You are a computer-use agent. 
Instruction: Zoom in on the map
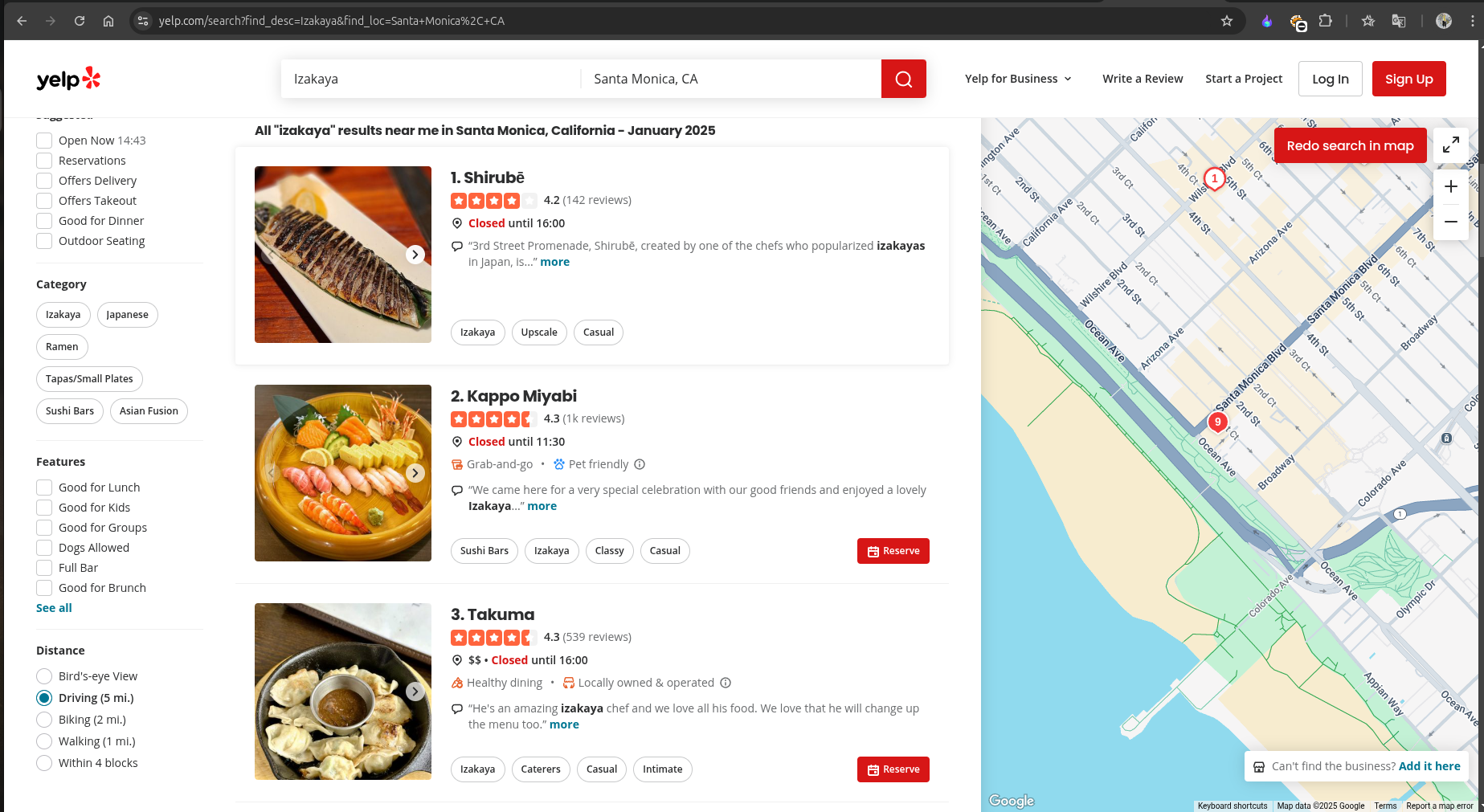click(1450, 186)
